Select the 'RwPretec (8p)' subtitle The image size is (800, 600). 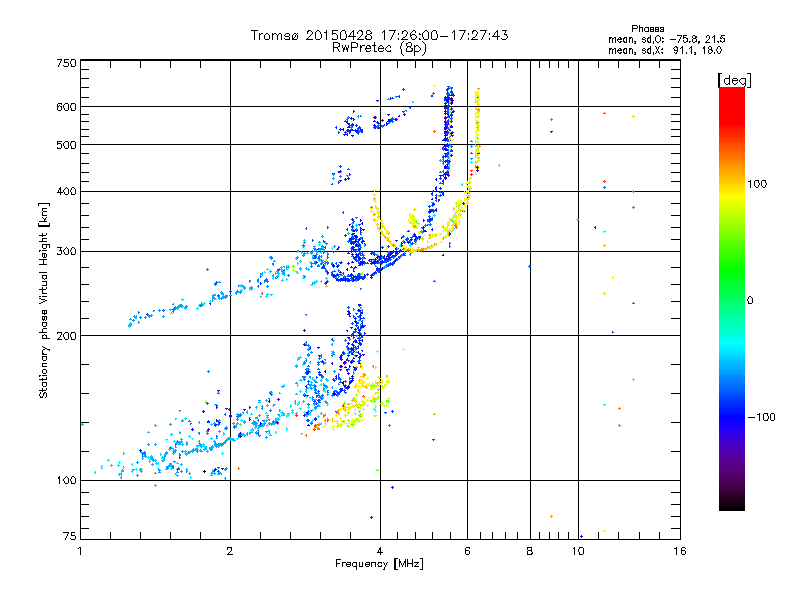click(379, 48)
